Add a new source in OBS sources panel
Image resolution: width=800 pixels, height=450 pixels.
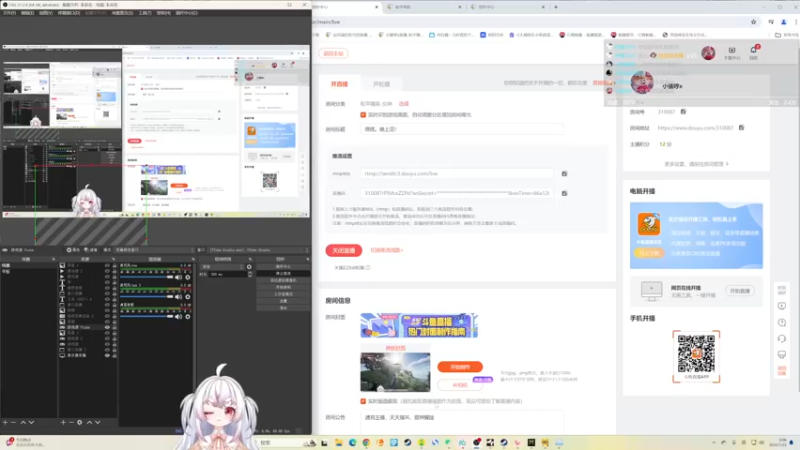(x=63, y=422)
